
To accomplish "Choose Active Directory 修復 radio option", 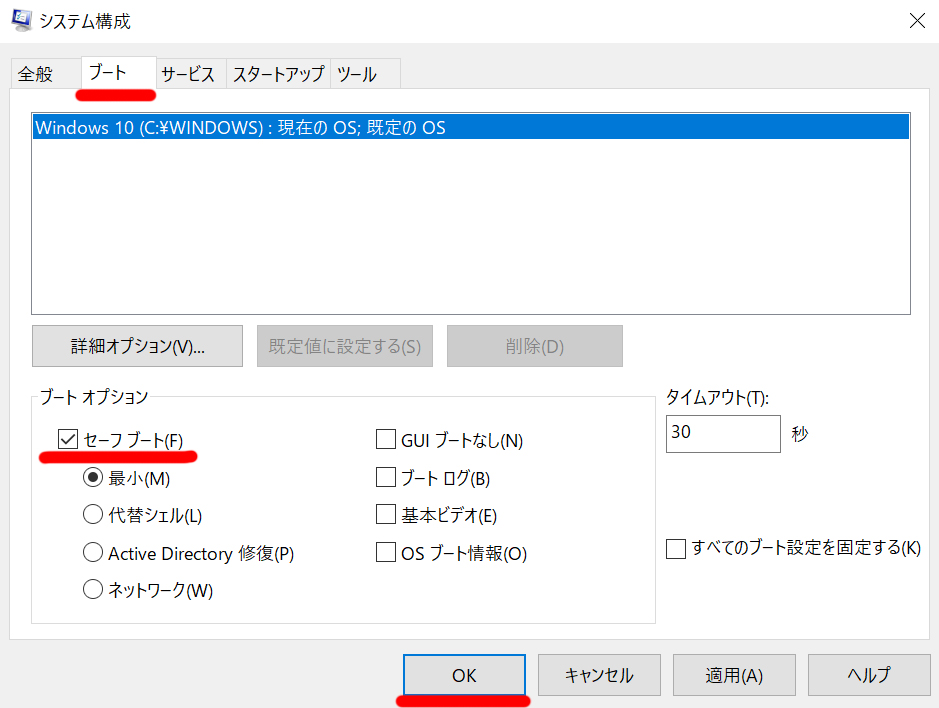I will 93,552.
